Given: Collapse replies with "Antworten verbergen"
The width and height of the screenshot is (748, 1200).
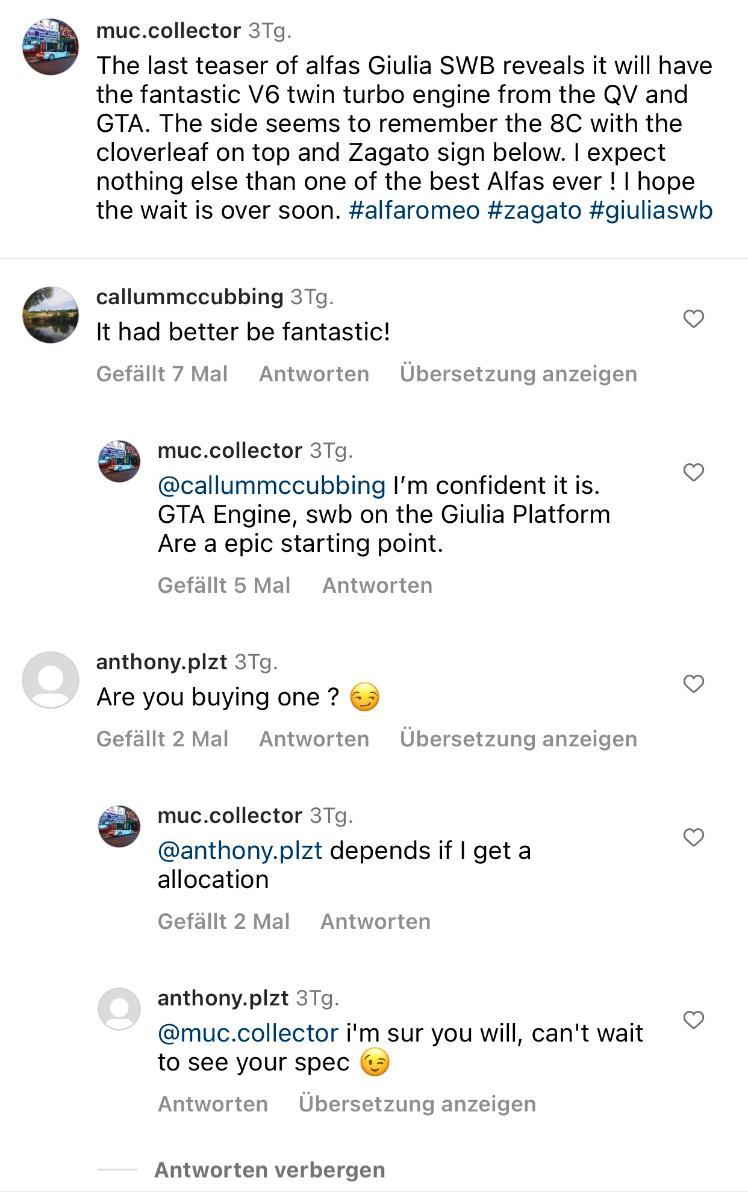Looking at the screenshot, I should click(269, 1170).
